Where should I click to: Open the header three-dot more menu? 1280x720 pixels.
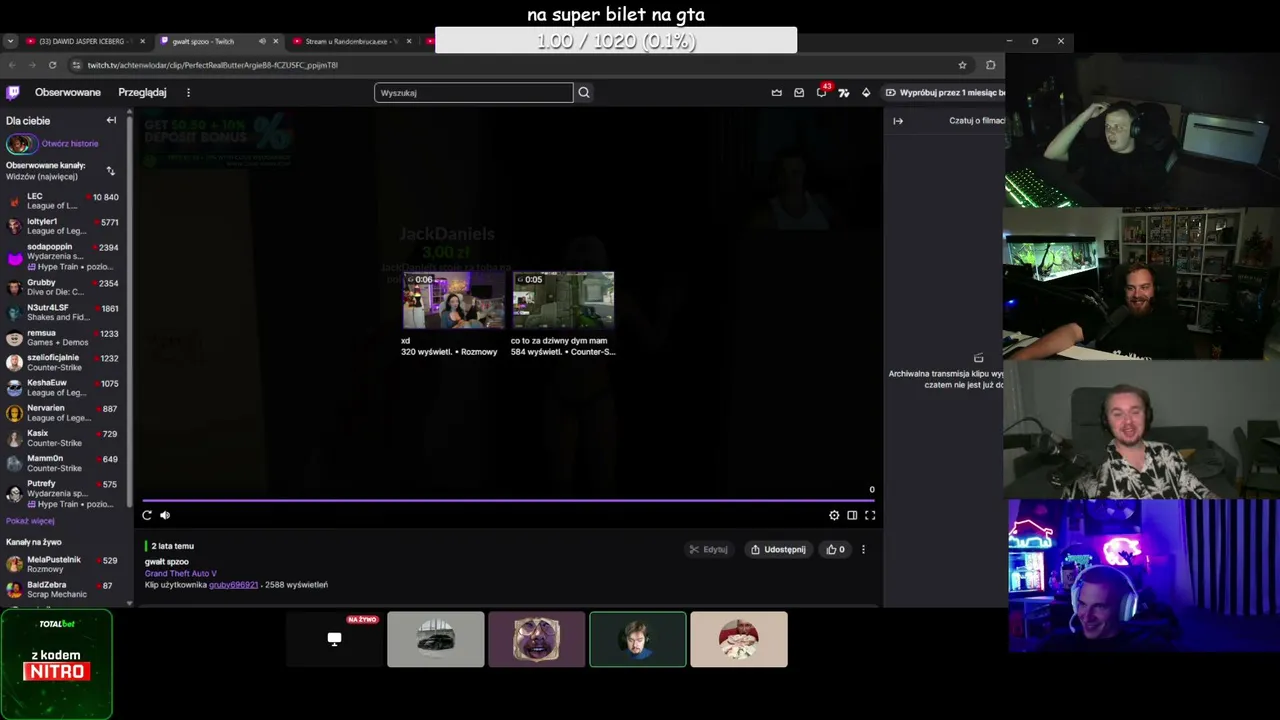coord(188,93)
